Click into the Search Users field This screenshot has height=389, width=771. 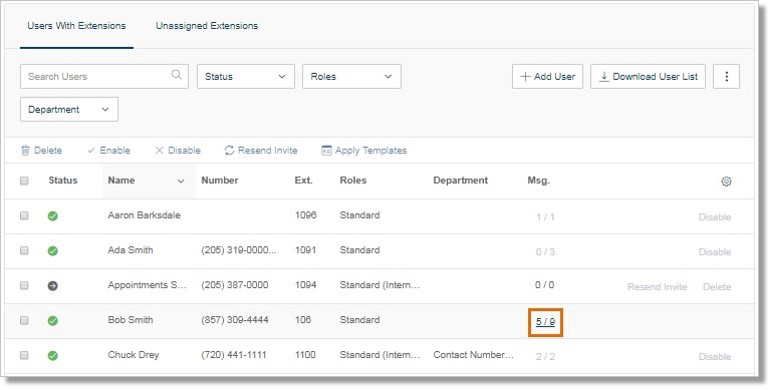[x=104, y=77]
